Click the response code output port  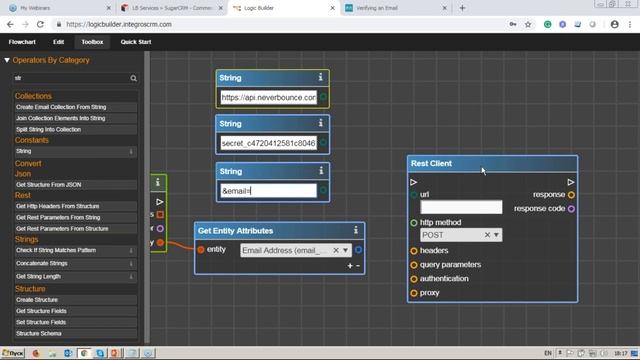click(x=571, y=209)
